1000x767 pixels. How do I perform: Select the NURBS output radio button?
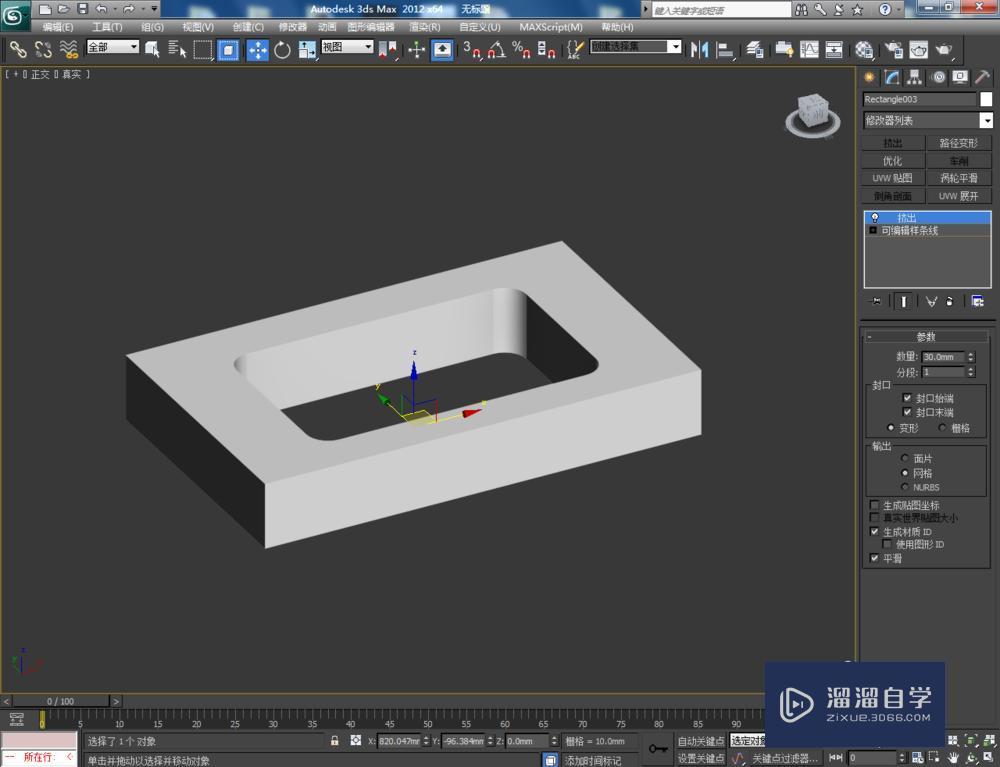(x=904, y=487)
